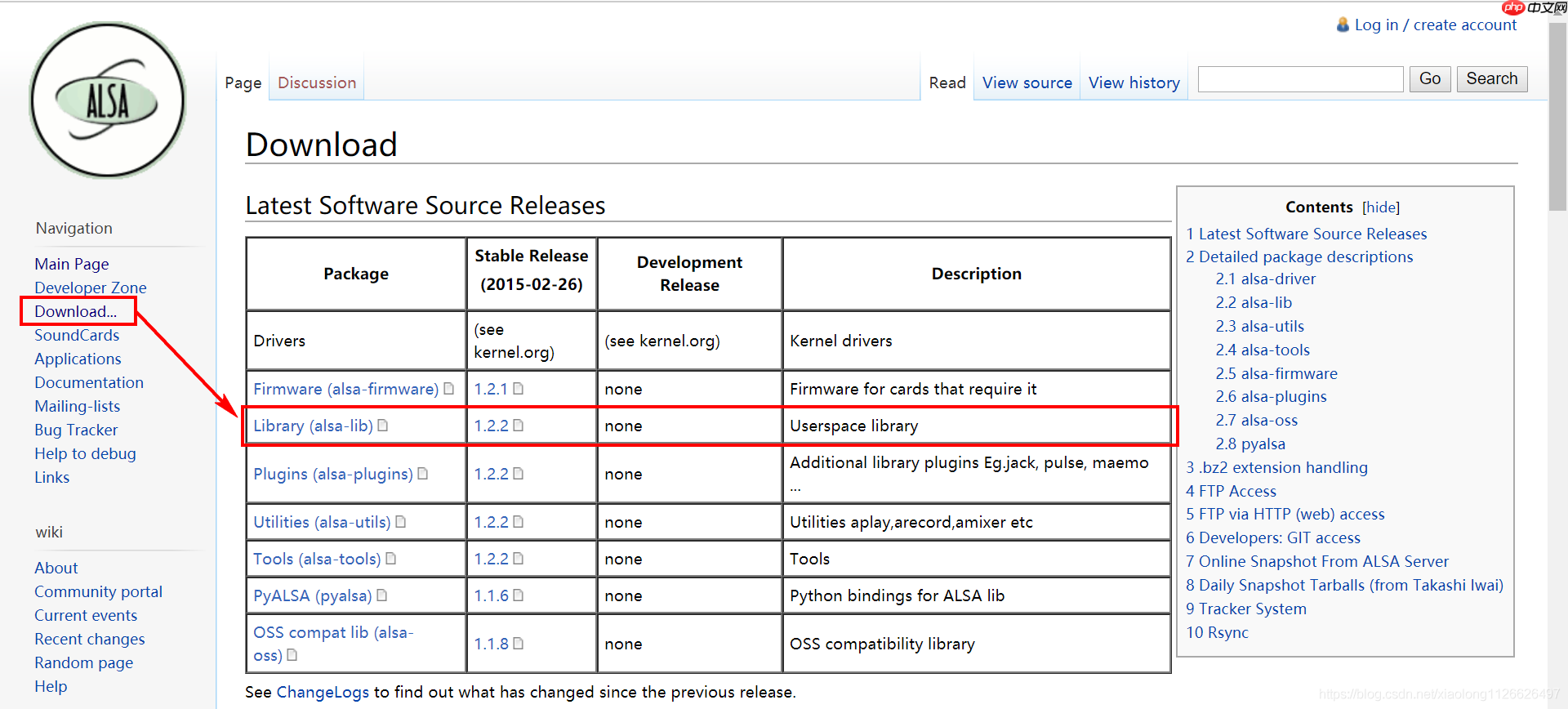The width and height of the screenshot is (1568, 709).
Task: Click the wiki search input field
Action: pos(1300,79)
